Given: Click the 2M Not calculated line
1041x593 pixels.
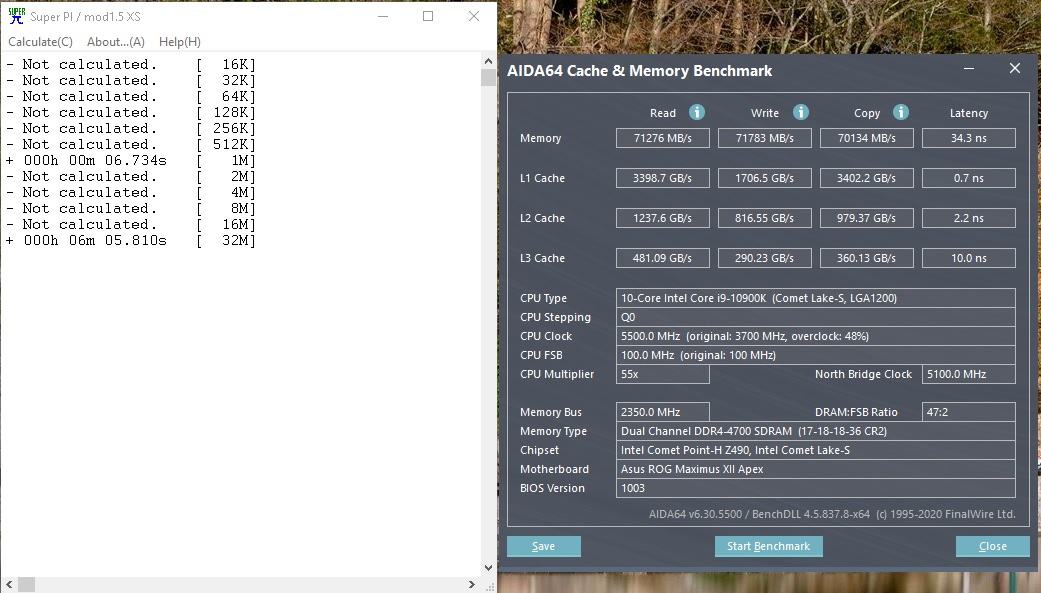Looking at the screenshot, I should tap(131, 177).
